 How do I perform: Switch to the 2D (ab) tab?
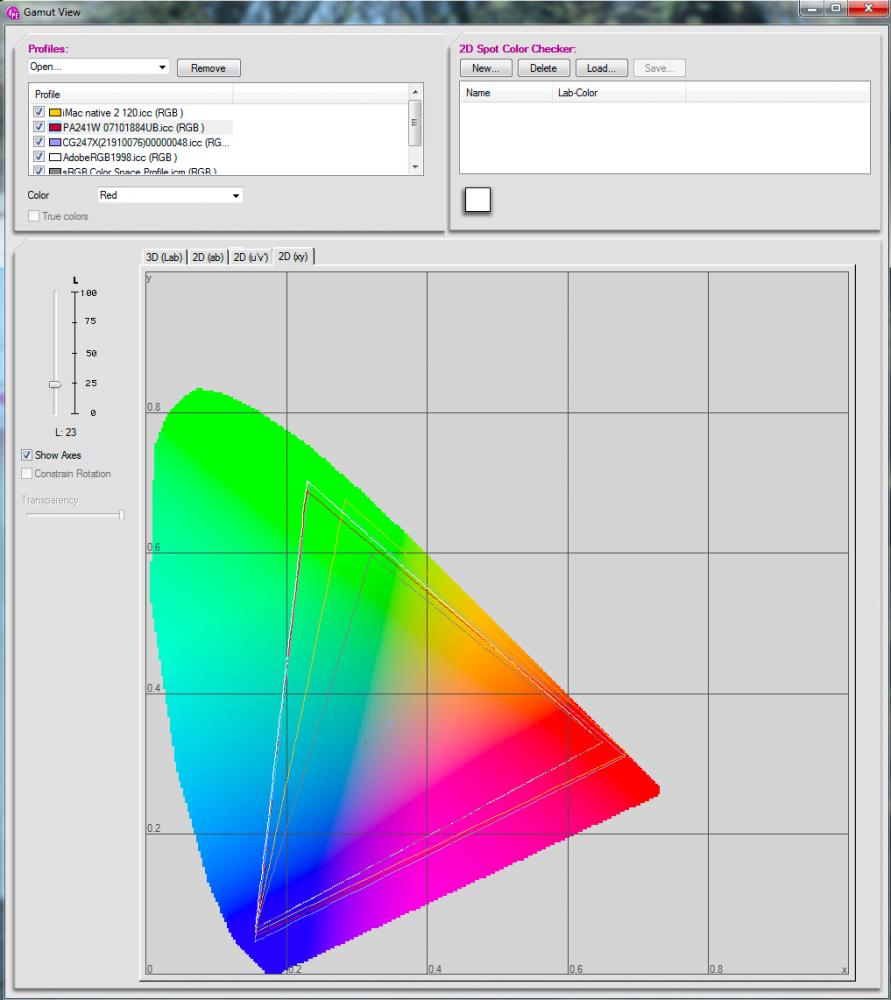207,257
